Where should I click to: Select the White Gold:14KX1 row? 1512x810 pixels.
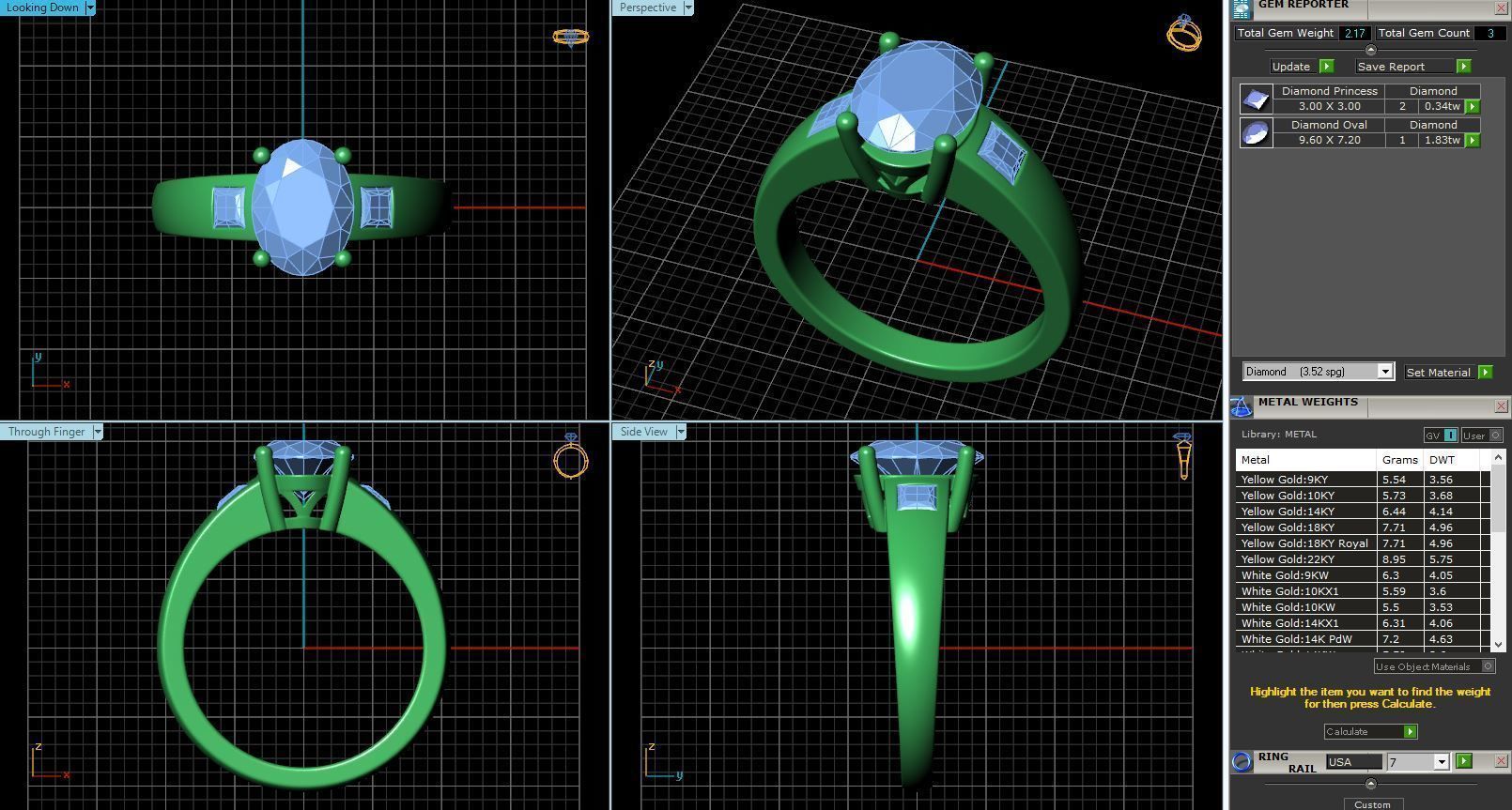pyautogui.click(x=1363, y=623)
